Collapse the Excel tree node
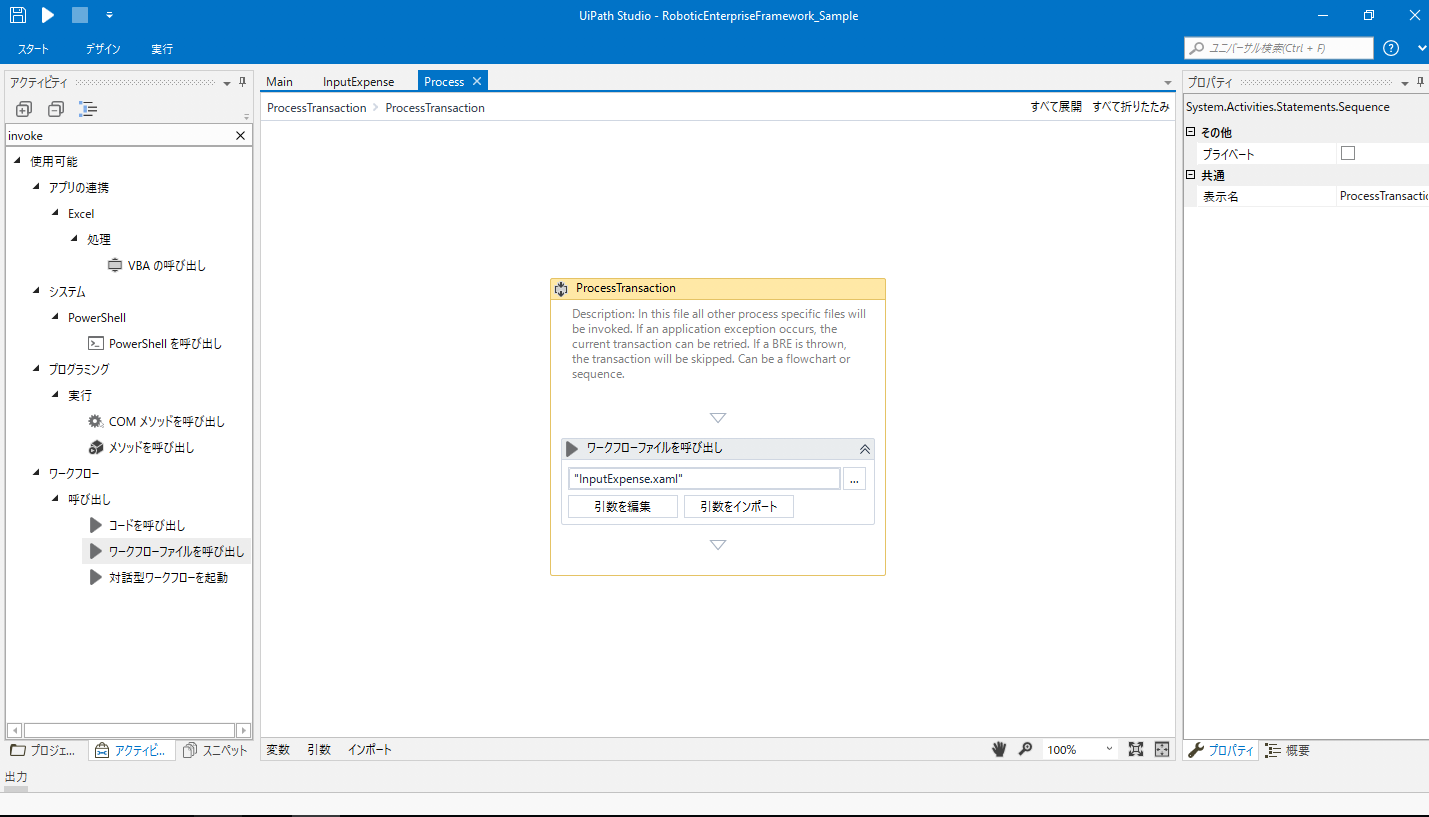The height and width of the screenshot is (817, 1429). click(56, 213)
